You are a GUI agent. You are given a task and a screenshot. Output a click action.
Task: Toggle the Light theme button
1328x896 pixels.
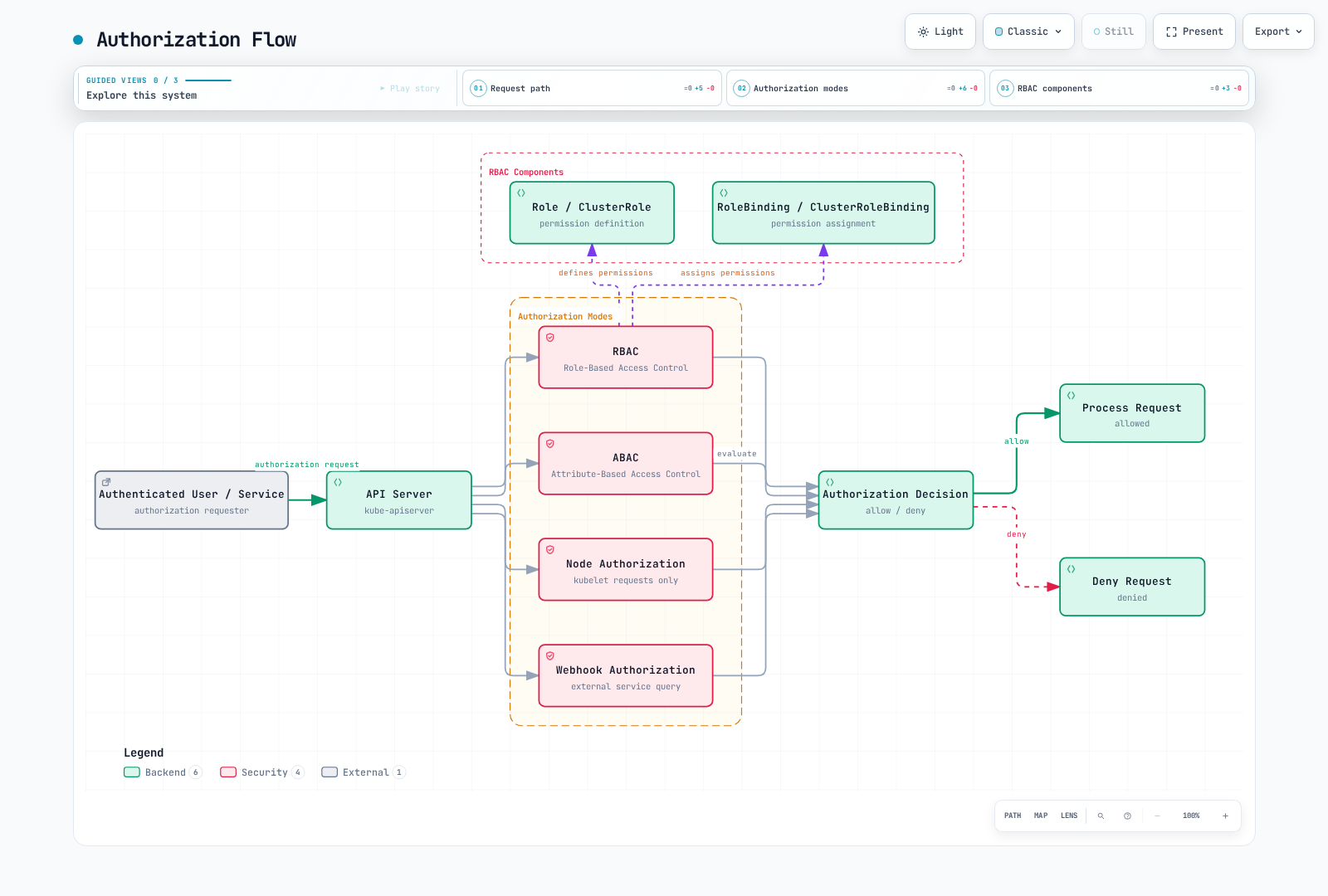pyautogui.click(x=940, y=32)
